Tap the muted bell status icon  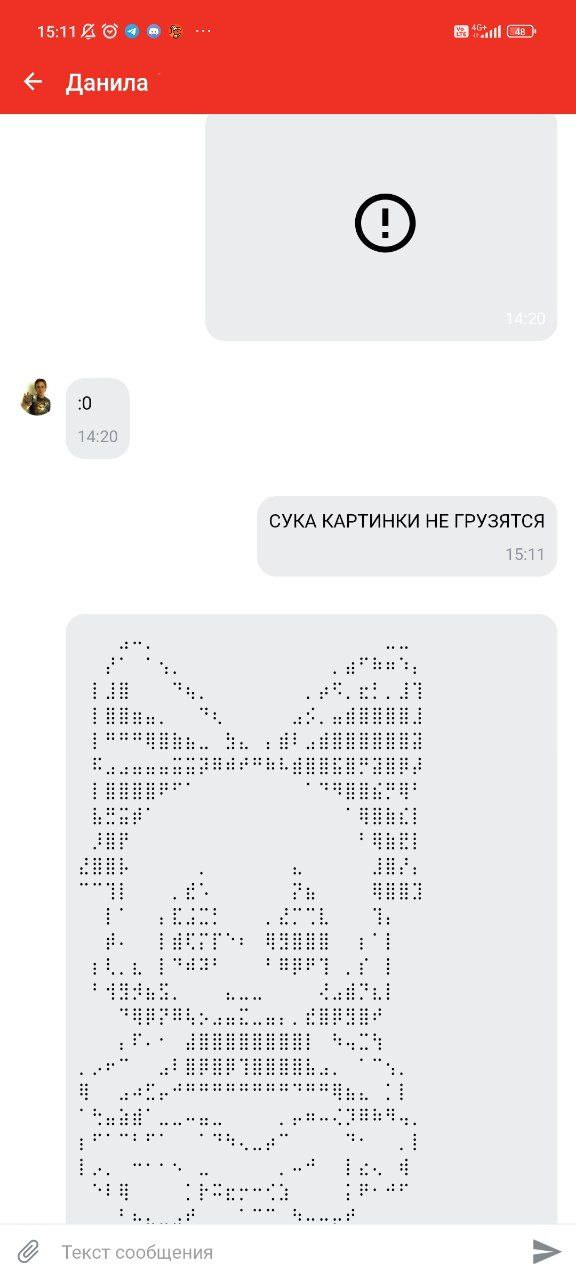coord(88,31)
